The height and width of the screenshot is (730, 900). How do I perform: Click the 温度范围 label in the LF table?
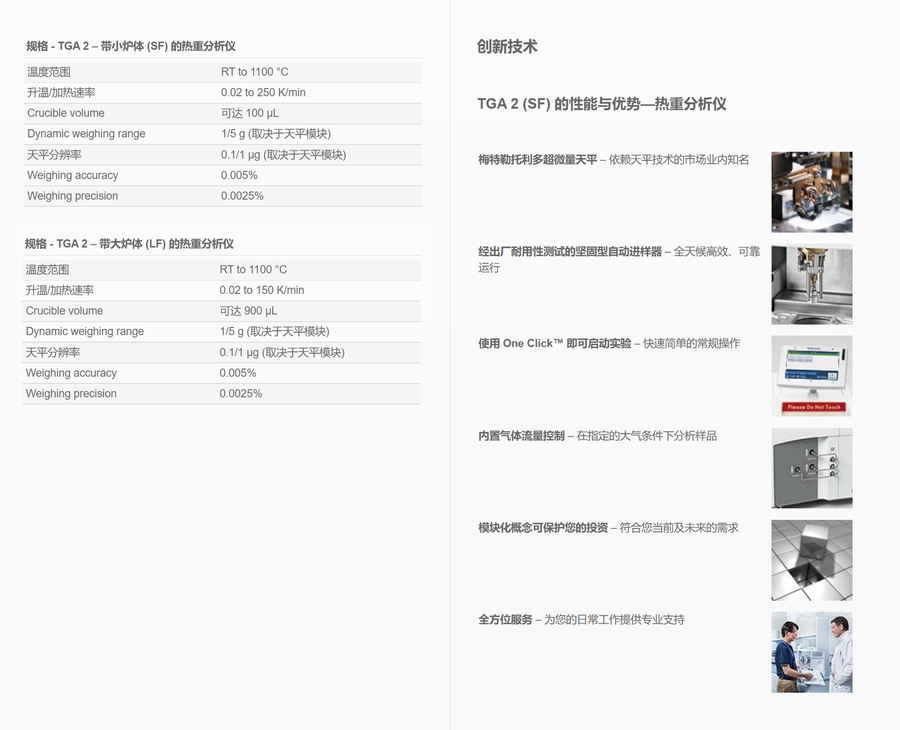47,269
